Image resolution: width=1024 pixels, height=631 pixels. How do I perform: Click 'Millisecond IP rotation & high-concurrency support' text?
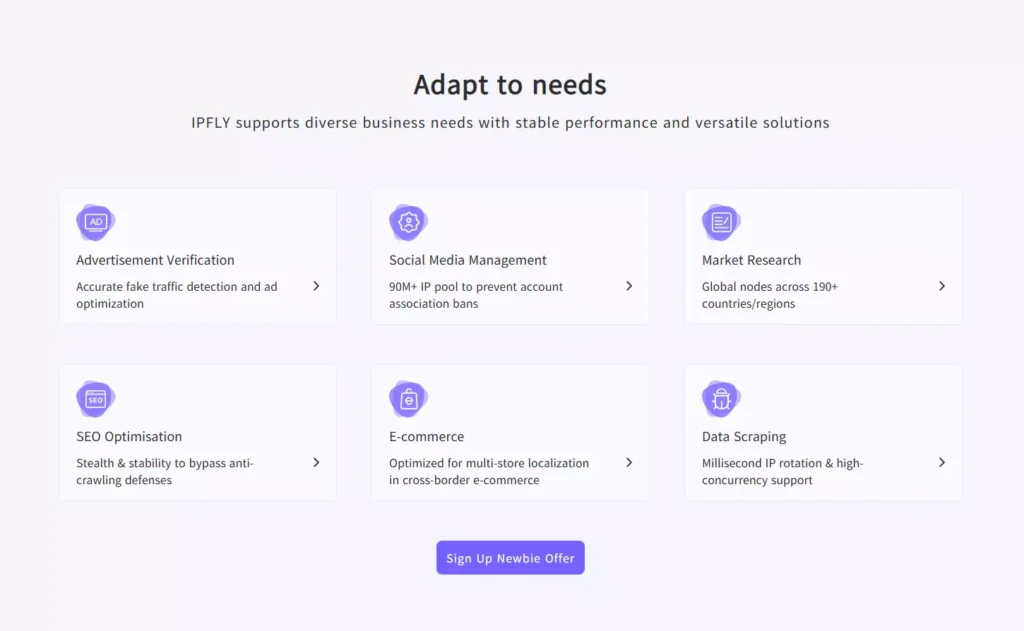(x=782, y=472)
